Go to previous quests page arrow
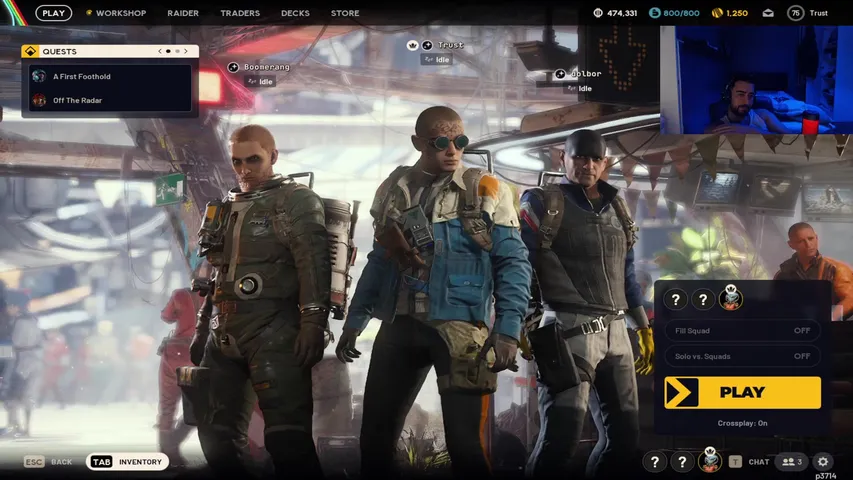The width and height of the screenshot is (853, 480). [159, 51]
